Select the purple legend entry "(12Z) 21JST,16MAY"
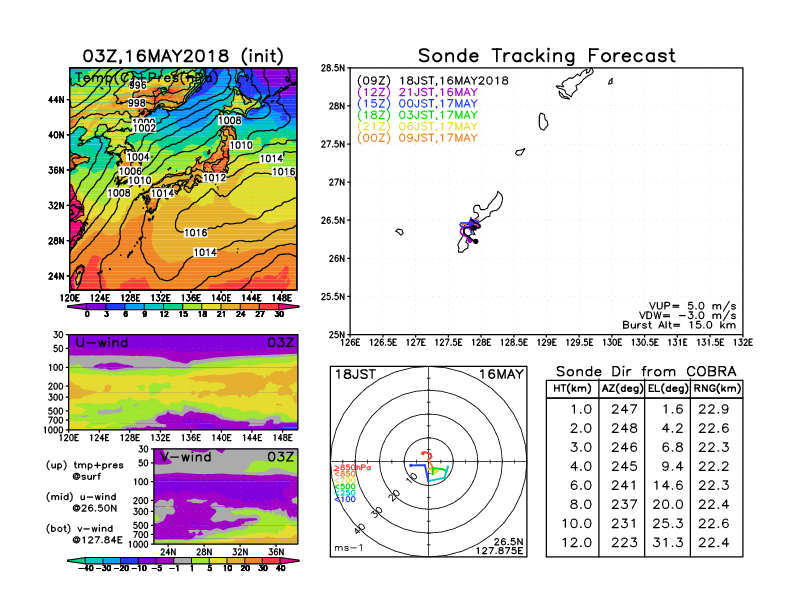The width and height of the screenshot is (792, 612). coord(417,92)
